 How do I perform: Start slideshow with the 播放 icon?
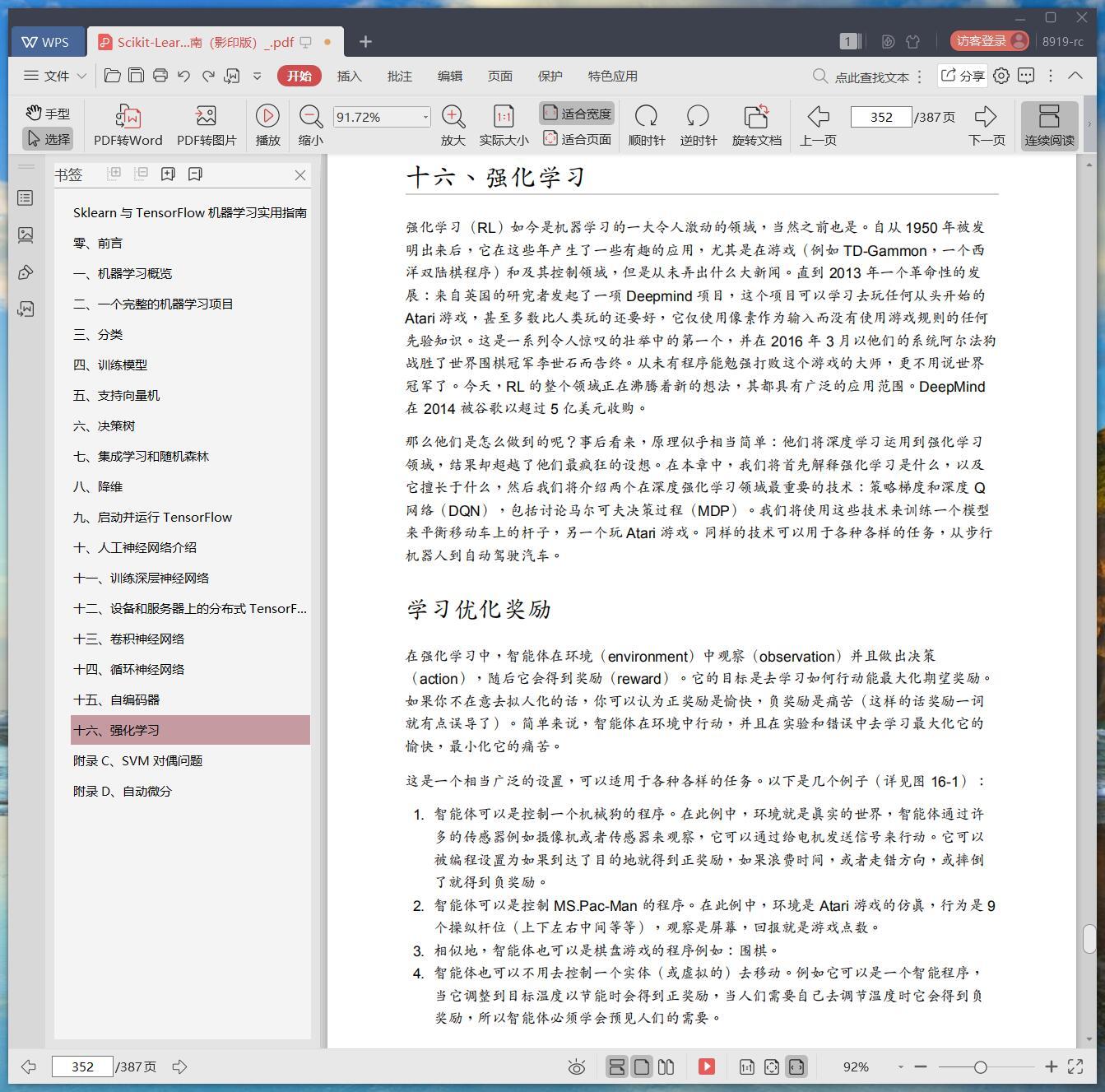click(x=267, y=116)
